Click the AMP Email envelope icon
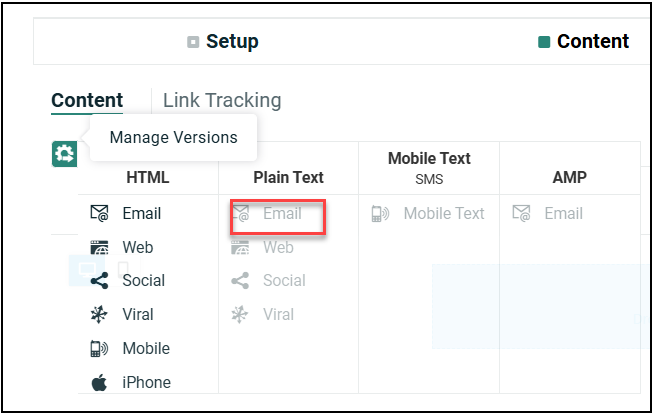Screen dimensions: 652x413 521,213
